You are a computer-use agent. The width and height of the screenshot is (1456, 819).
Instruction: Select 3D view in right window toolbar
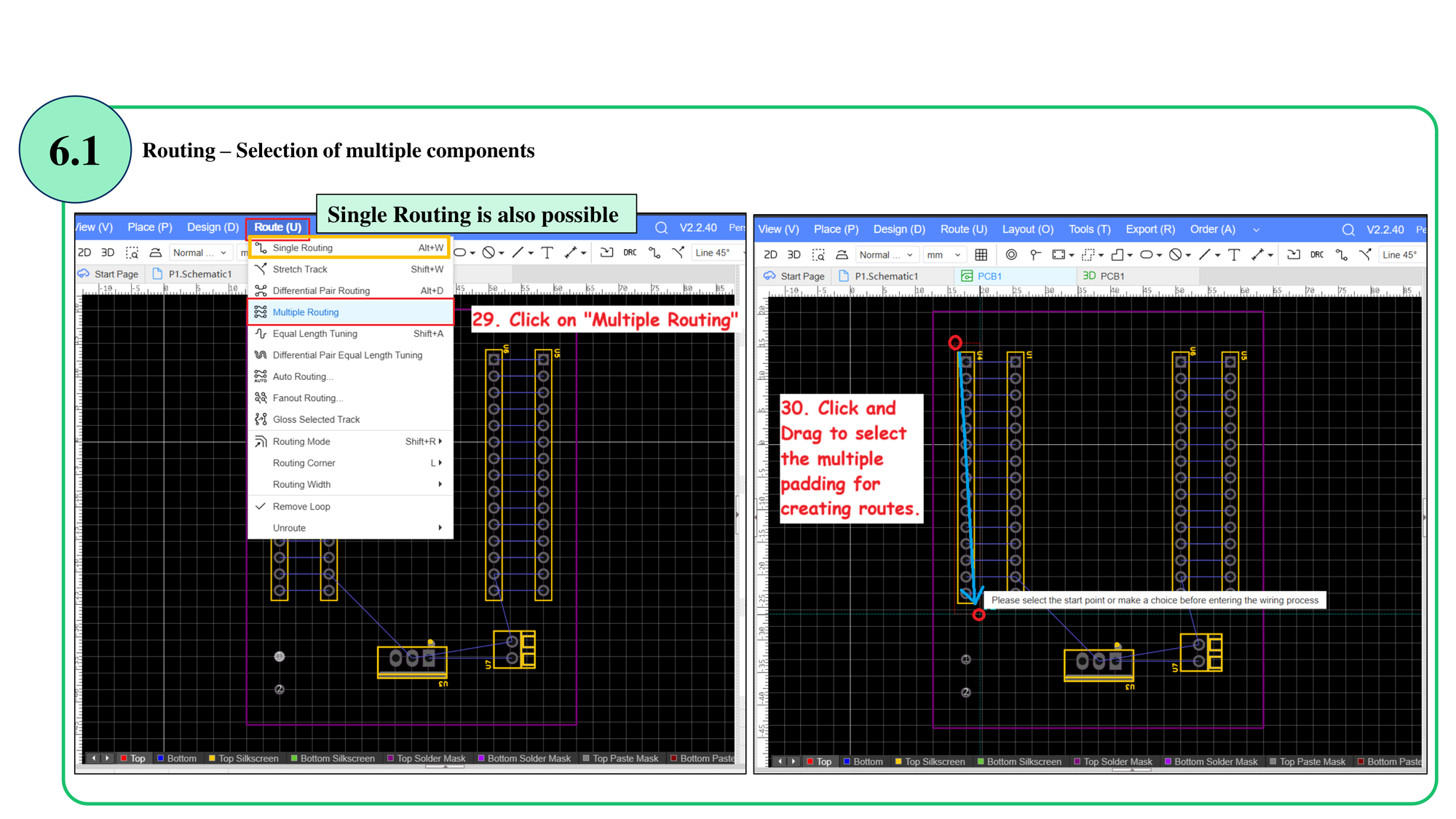[794, 255]
